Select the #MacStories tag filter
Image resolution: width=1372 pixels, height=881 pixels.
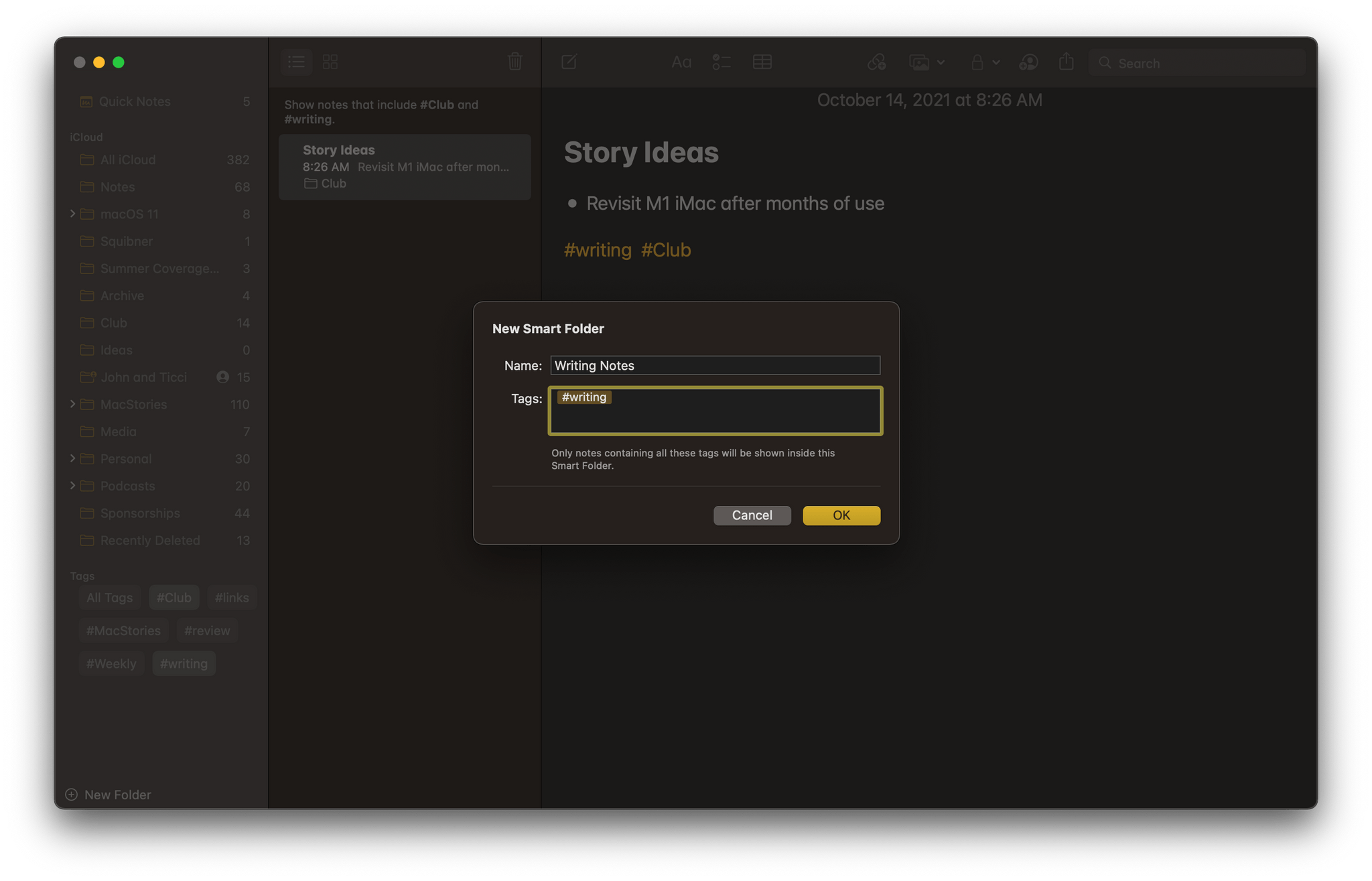123,630
